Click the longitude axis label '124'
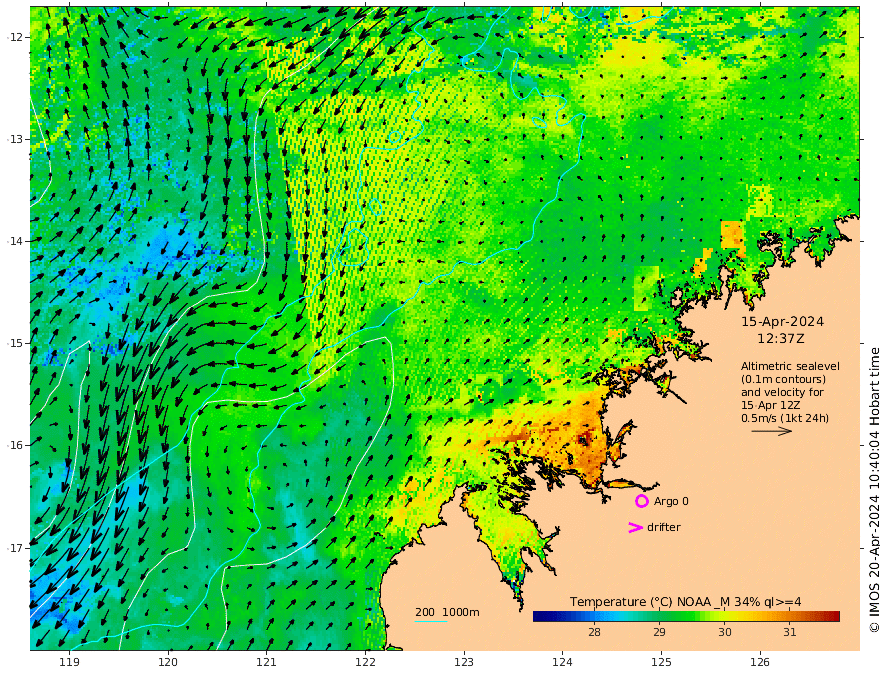The height and width of the screenshot is (680, 880). pos(562,662)
